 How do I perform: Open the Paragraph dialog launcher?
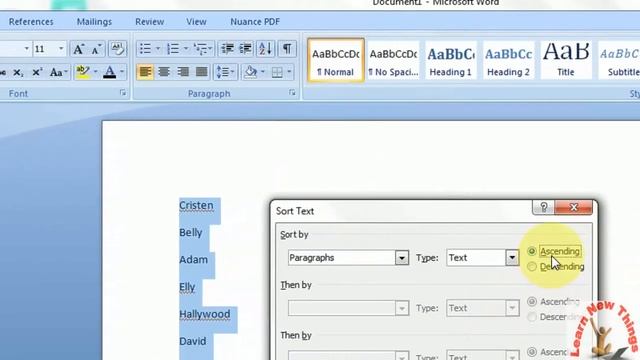(292, 93)
